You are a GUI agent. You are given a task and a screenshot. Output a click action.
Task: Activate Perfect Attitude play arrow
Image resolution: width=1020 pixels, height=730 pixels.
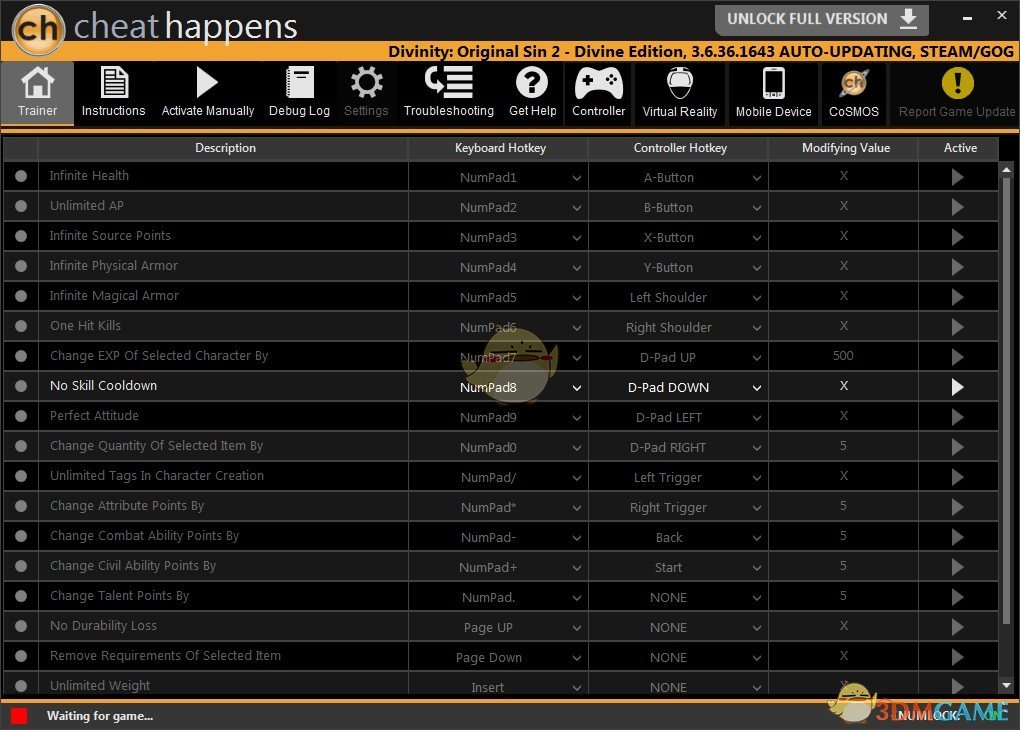pyautogui.click(x=957, y=417)
